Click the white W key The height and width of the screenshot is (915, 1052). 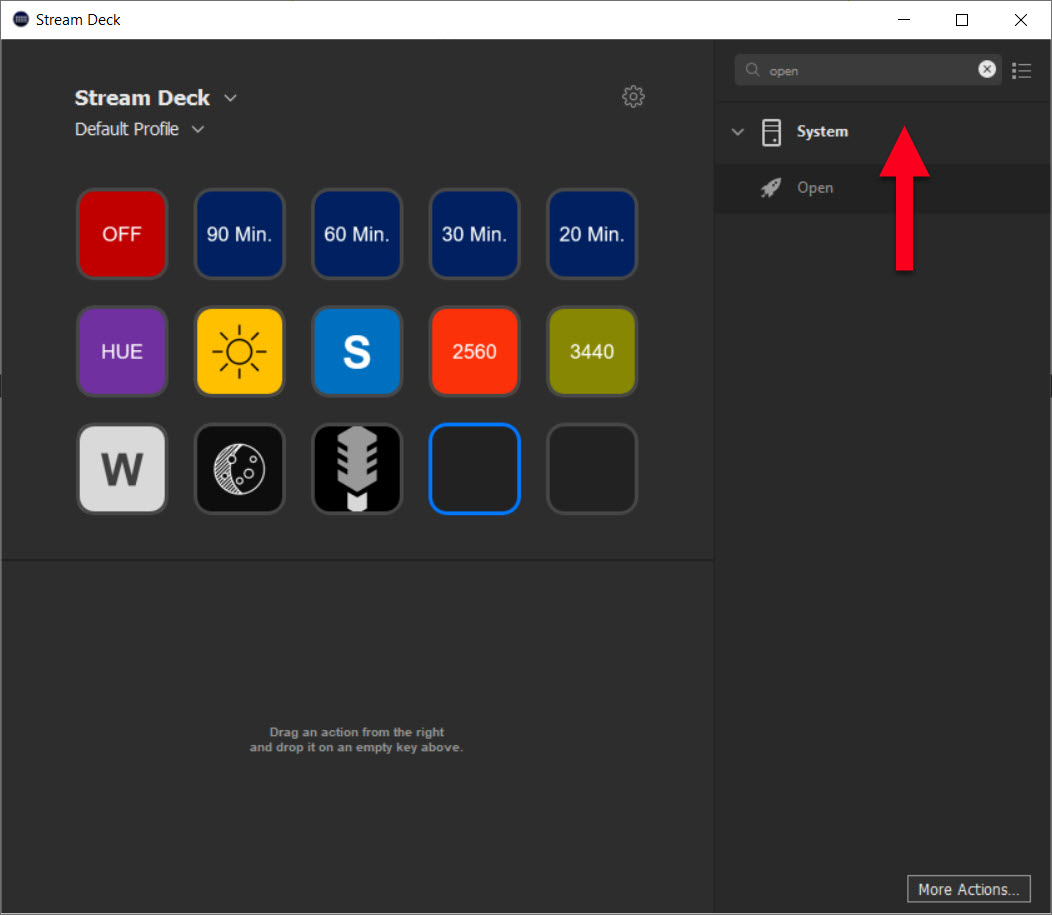click(x=121, y=468)
